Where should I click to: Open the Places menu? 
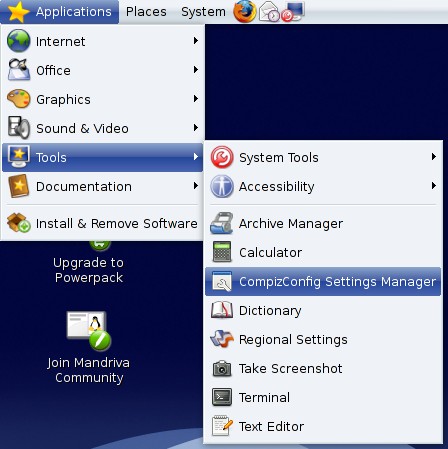146,12
